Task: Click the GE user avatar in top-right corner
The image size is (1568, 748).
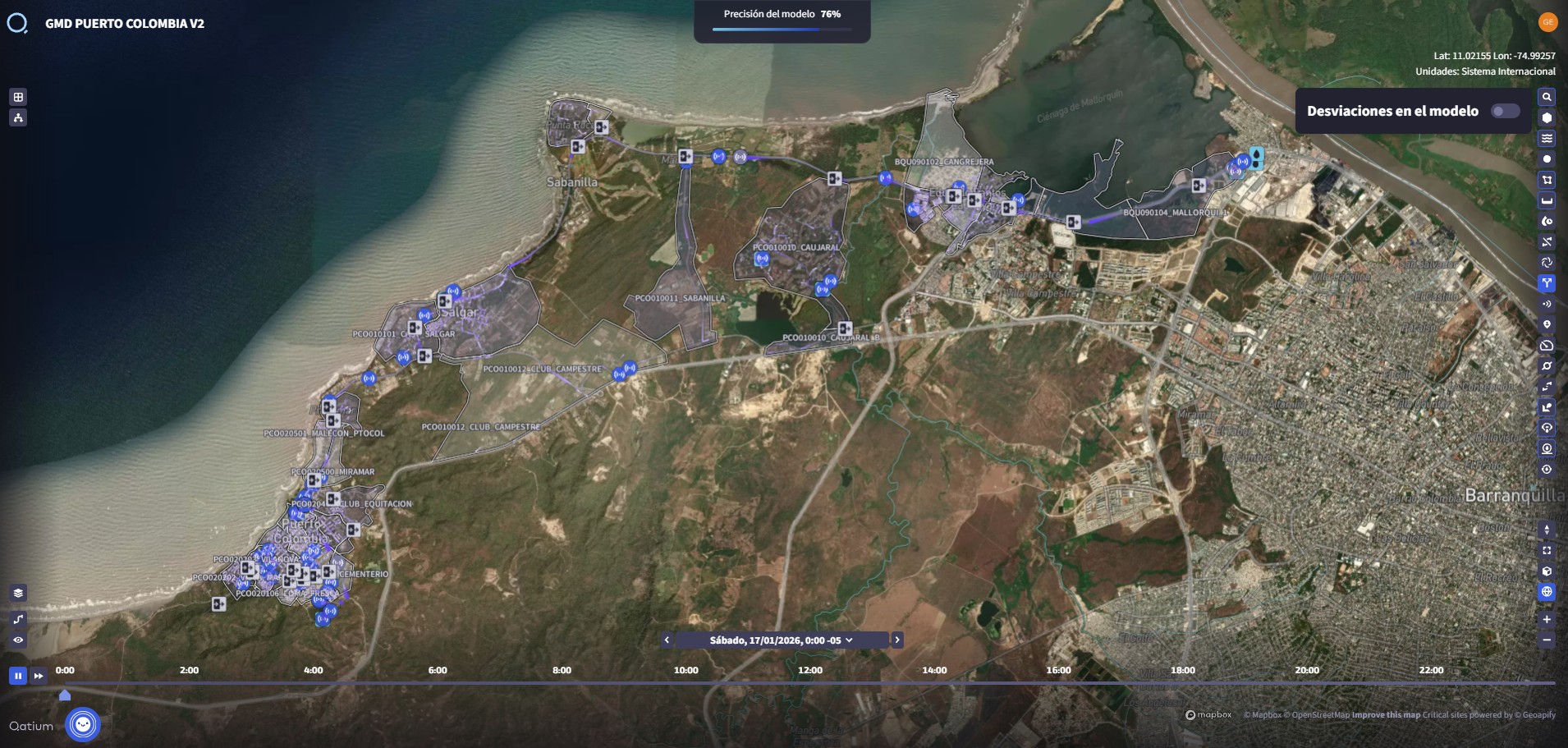Action: coord(1548,21)
